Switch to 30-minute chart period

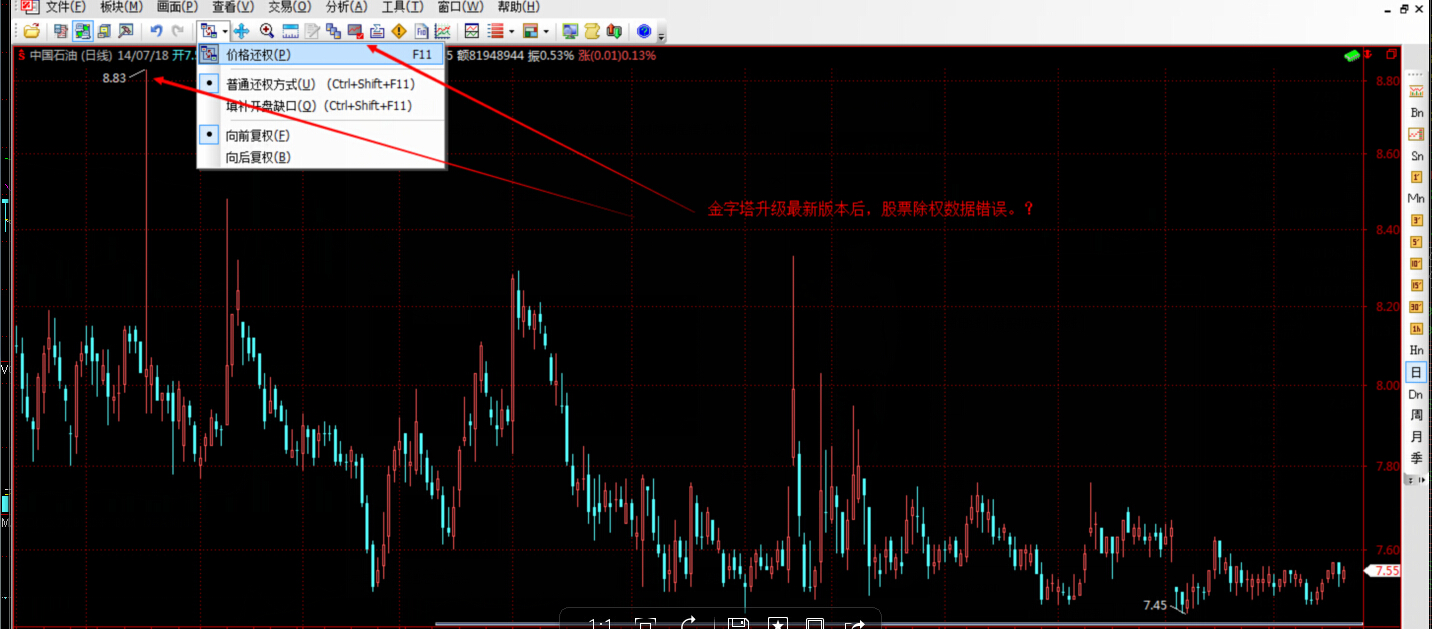(1416, 306)
